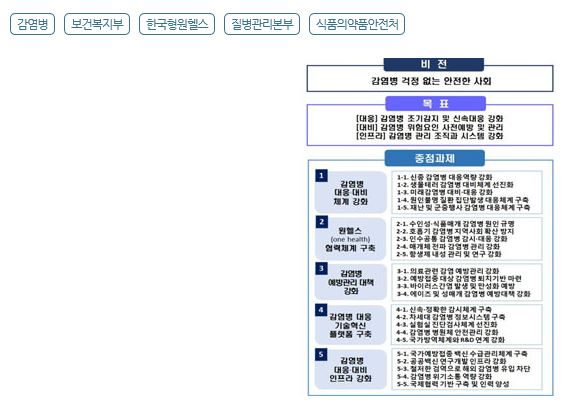572x418 pixels.
Task: Click the 질병관리본부 tag
Action: [262, 24]
